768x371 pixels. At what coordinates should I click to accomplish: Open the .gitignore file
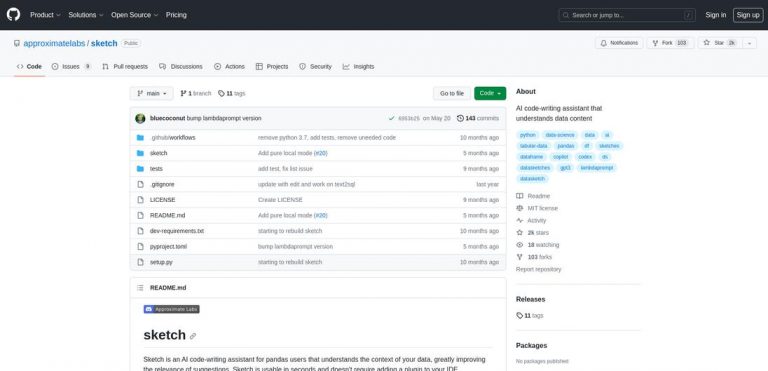(x=162, y=184)
